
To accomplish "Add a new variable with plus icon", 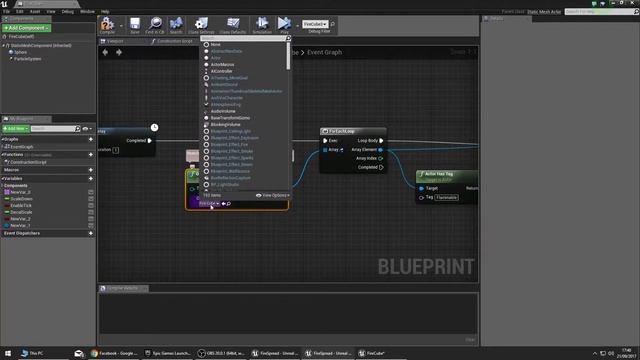I will click(91, 178).
